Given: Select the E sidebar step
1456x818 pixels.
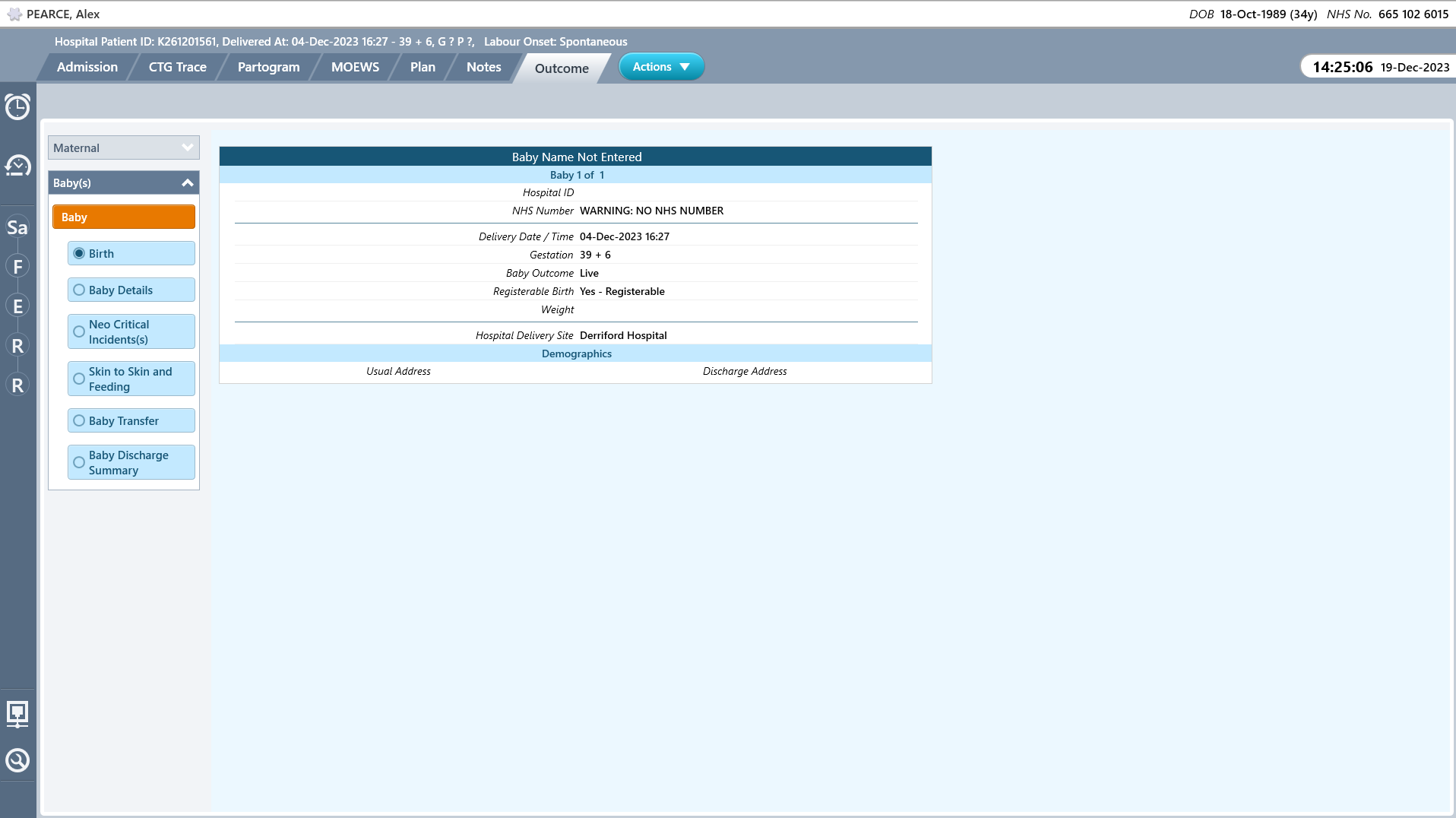Looking at the screenshot, I should pos(17,306).
